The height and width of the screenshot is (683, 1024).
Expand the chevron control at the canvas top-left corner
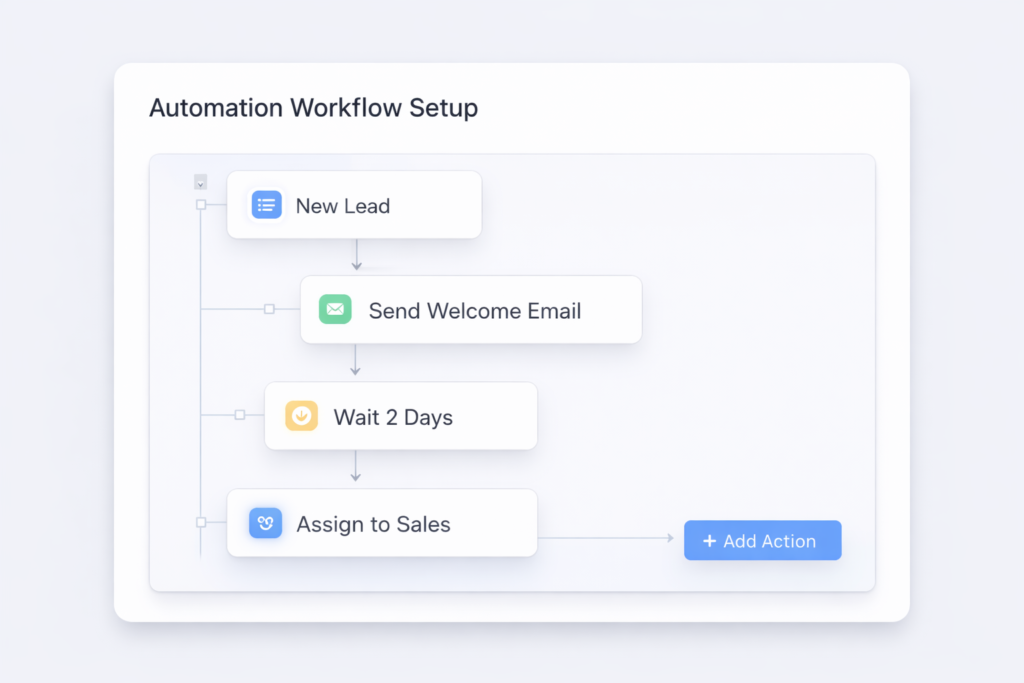pyautogui.click(x=200, y=181)
